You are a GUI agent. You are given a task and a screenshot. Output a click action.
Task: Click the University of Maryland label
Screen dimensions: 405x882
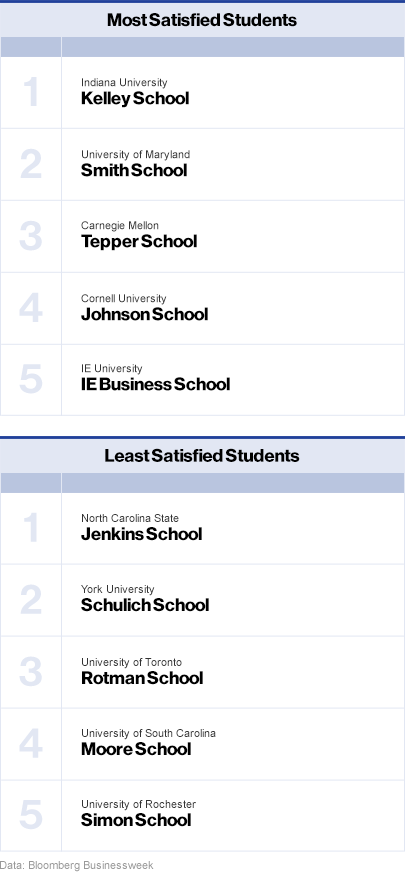tap(136, 154)
